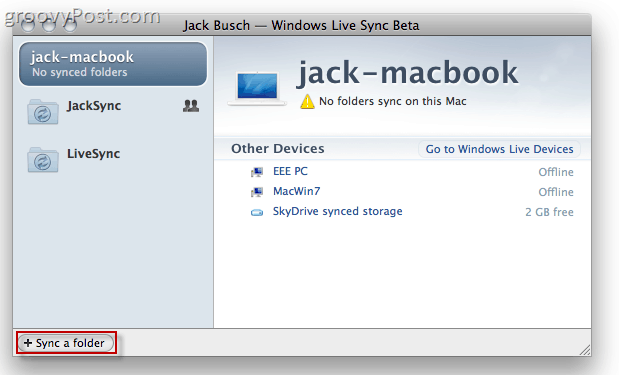Click the SkyDrive storage drive icon

[257, 213]
